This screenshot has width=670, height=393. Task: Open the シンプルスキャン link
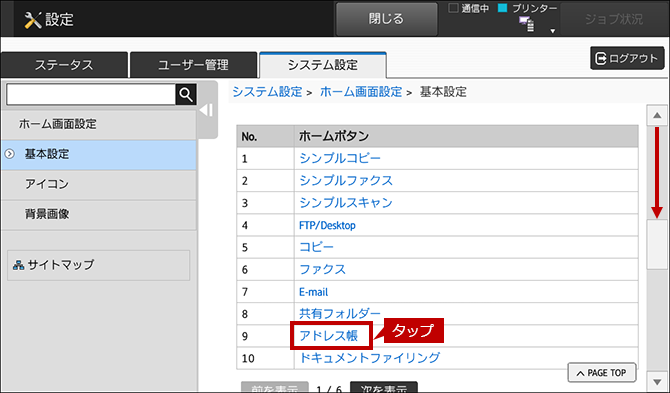pos(346,203)
